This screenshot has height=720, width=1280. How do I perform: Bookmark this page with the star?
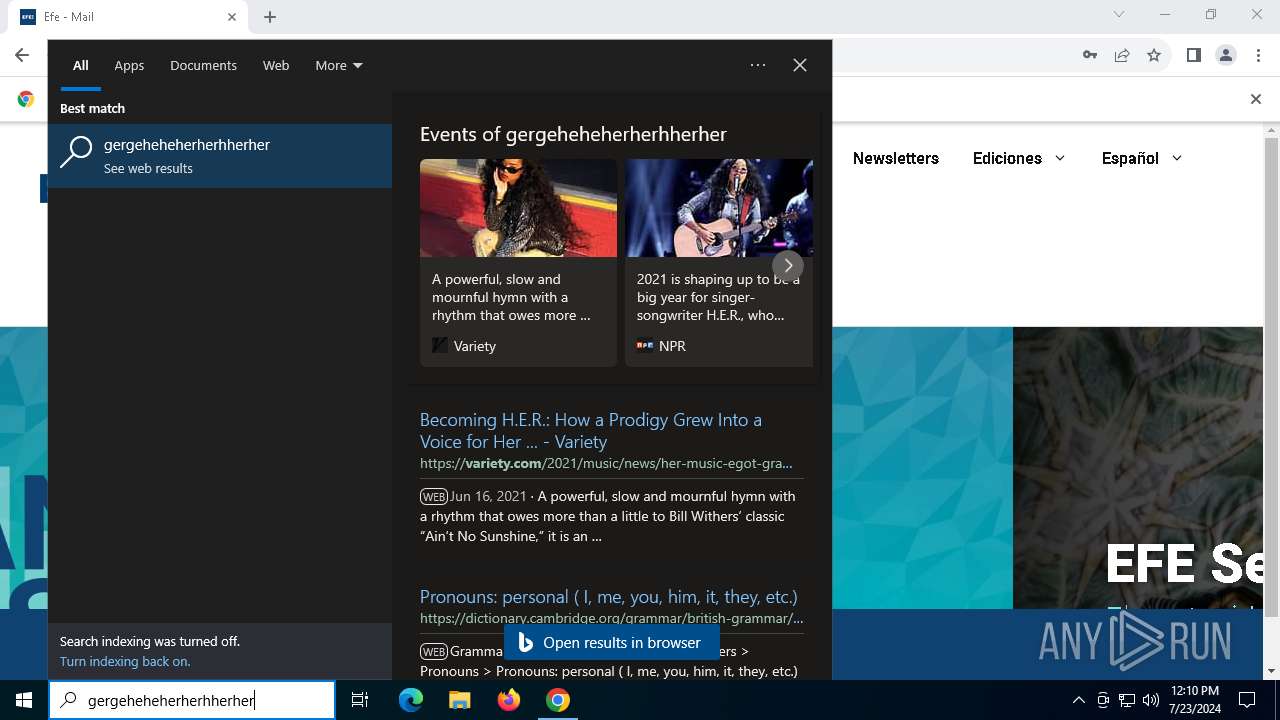tap(1154, 55)
